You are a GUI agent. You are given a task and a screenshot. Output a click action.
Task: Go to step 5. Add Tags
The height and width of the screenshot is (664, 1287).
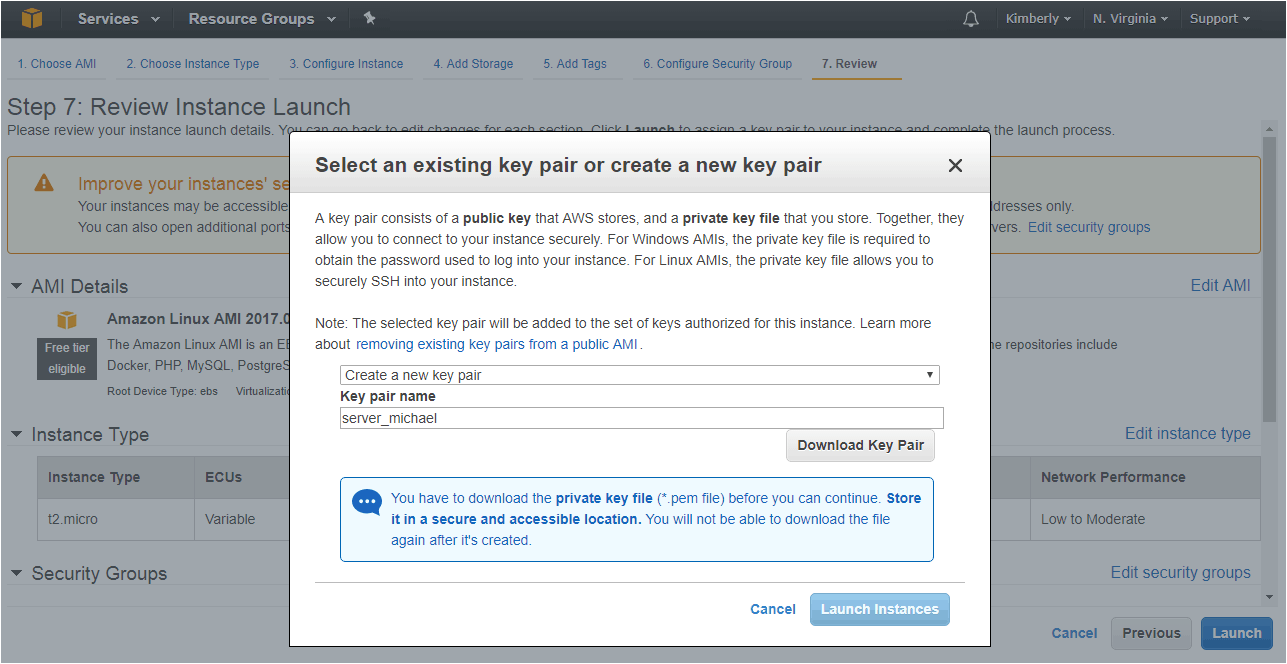[x=575, y=64]
